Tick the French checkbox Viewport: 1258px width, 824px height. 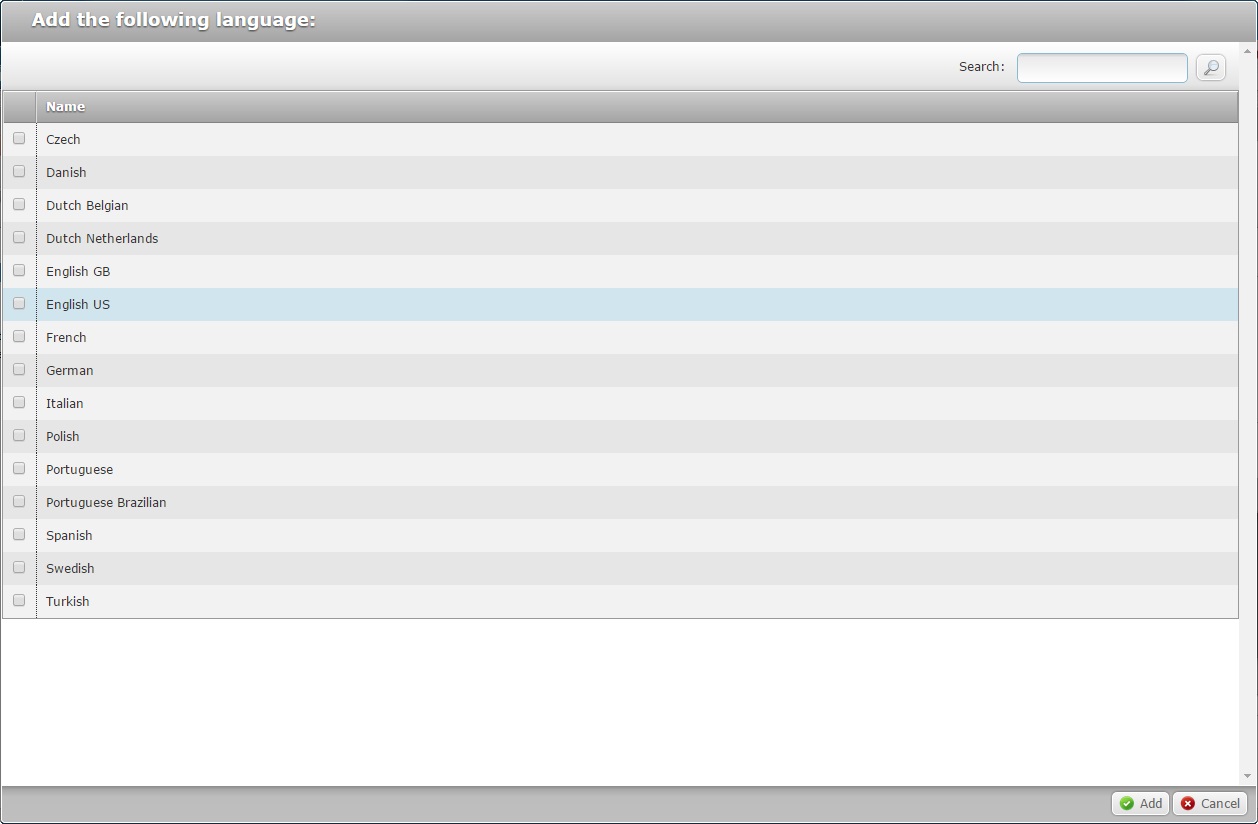tap(19, 337)
